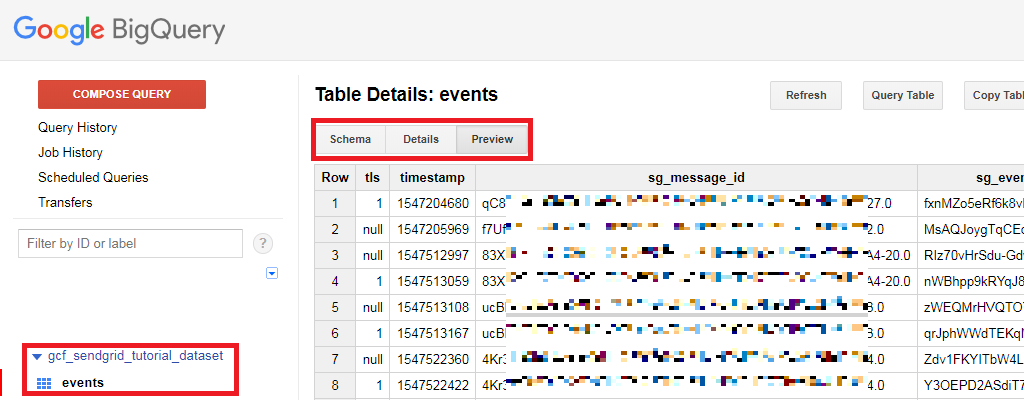Click the tls value in row 6
The height and width of the screenshot is (400, 1024).
click(372, 333)
